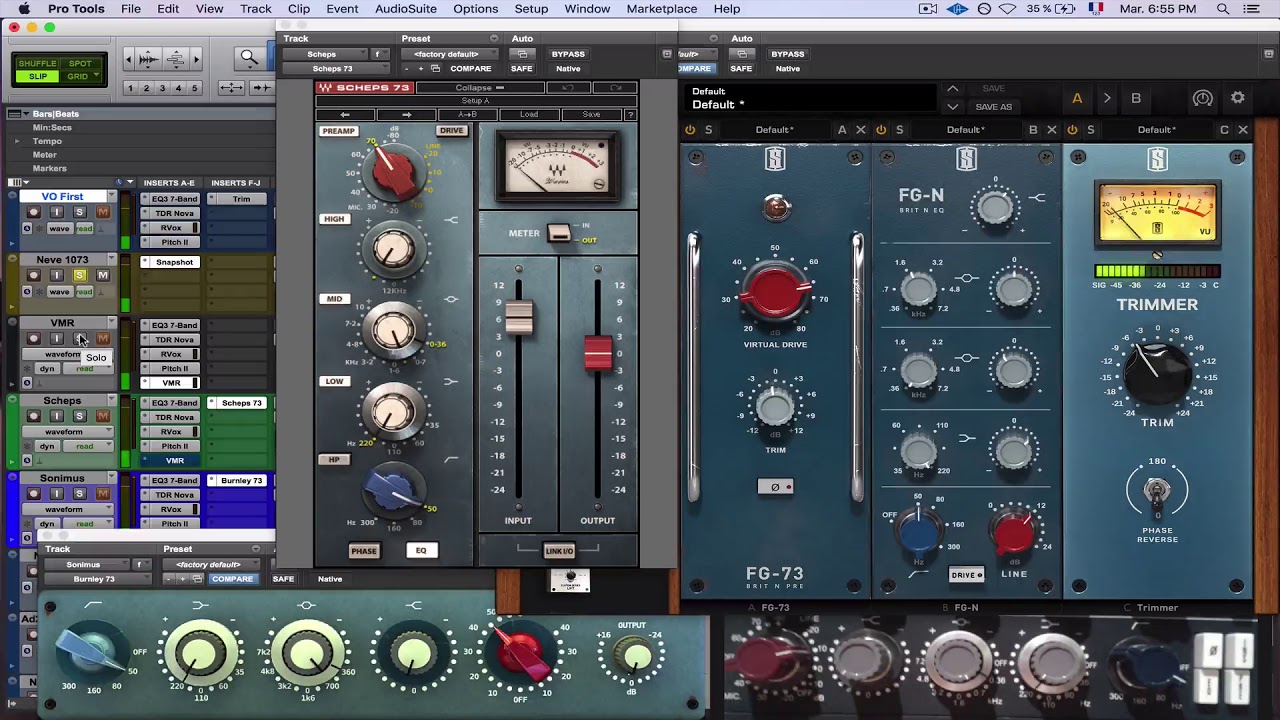
Task: Click the red Virtual Drive knob
Action: 775,291
